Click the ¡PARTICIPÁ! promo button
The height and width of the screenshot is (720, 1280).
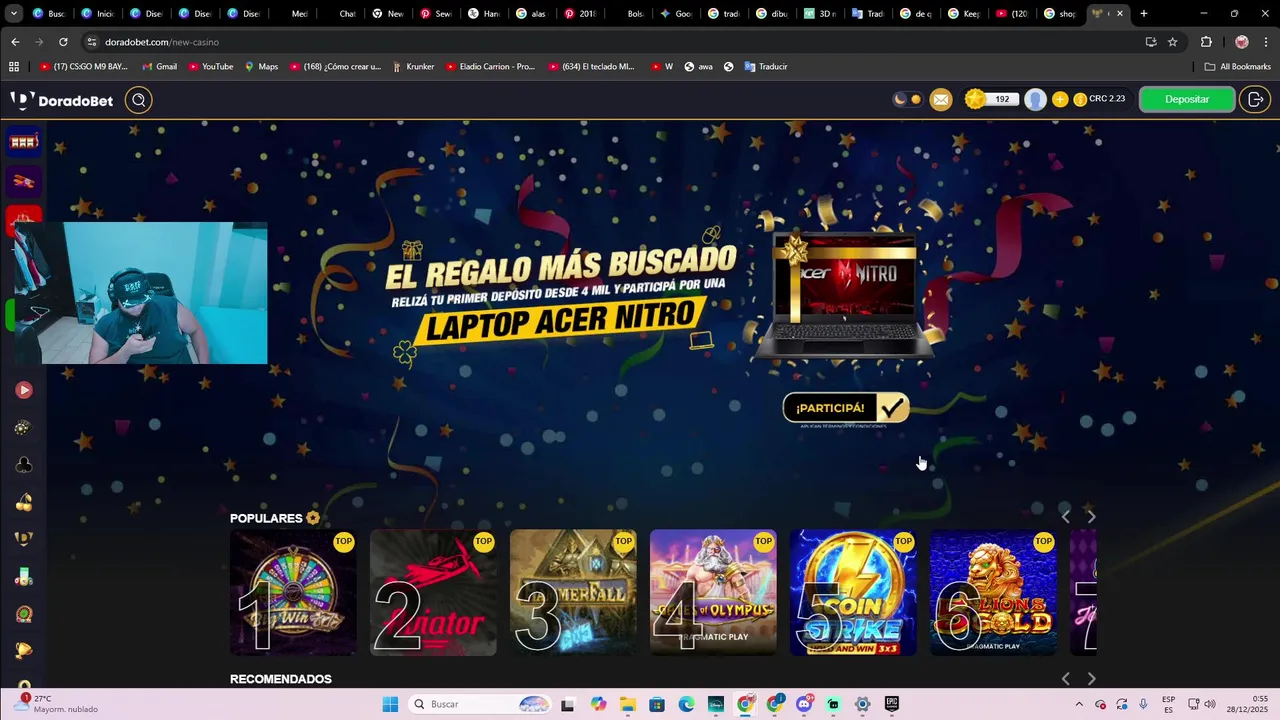tap(846, 408)
